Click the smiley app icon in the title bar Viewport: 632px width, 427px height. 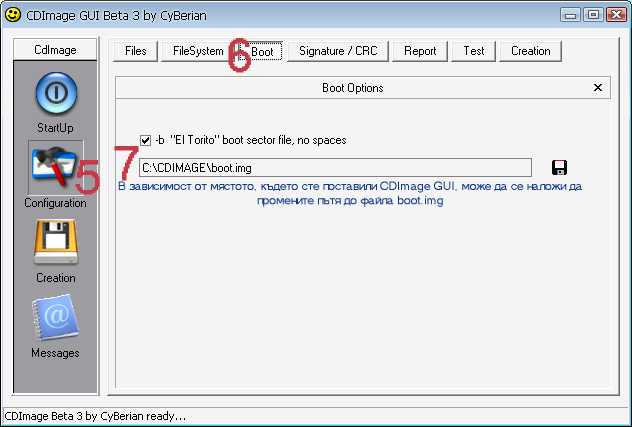coord(13,15)
